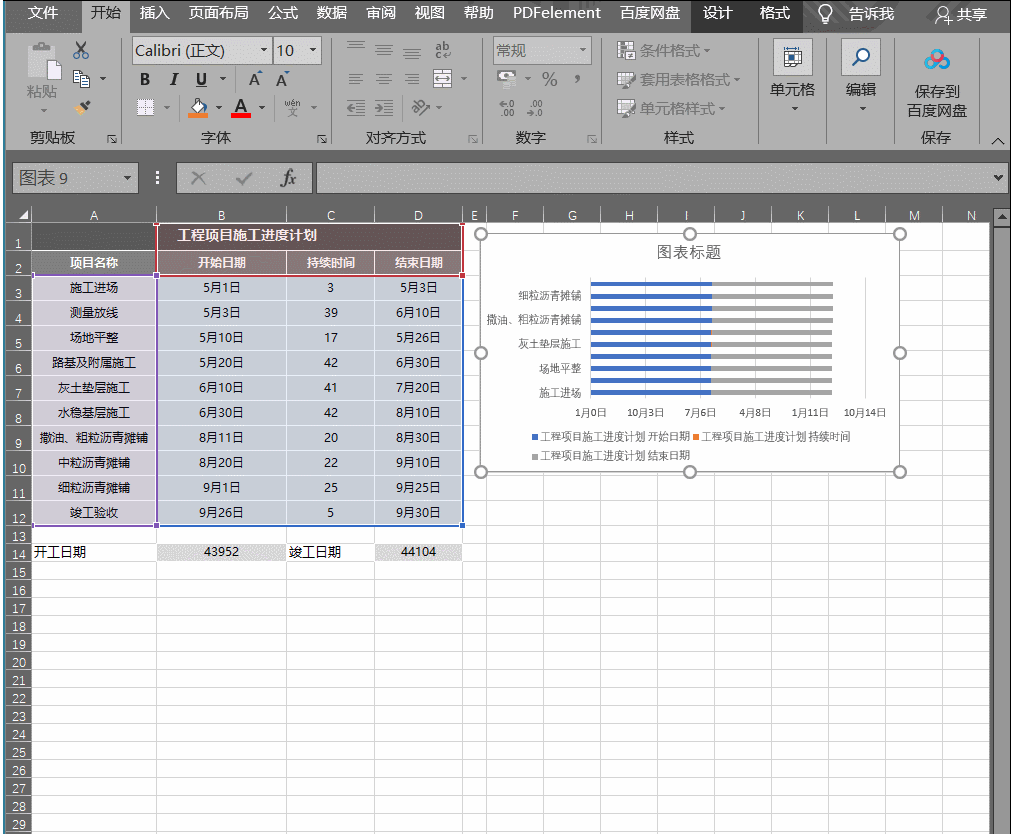Toggle middle vertical alignment
1011x834 pixels.
point(384,50)
